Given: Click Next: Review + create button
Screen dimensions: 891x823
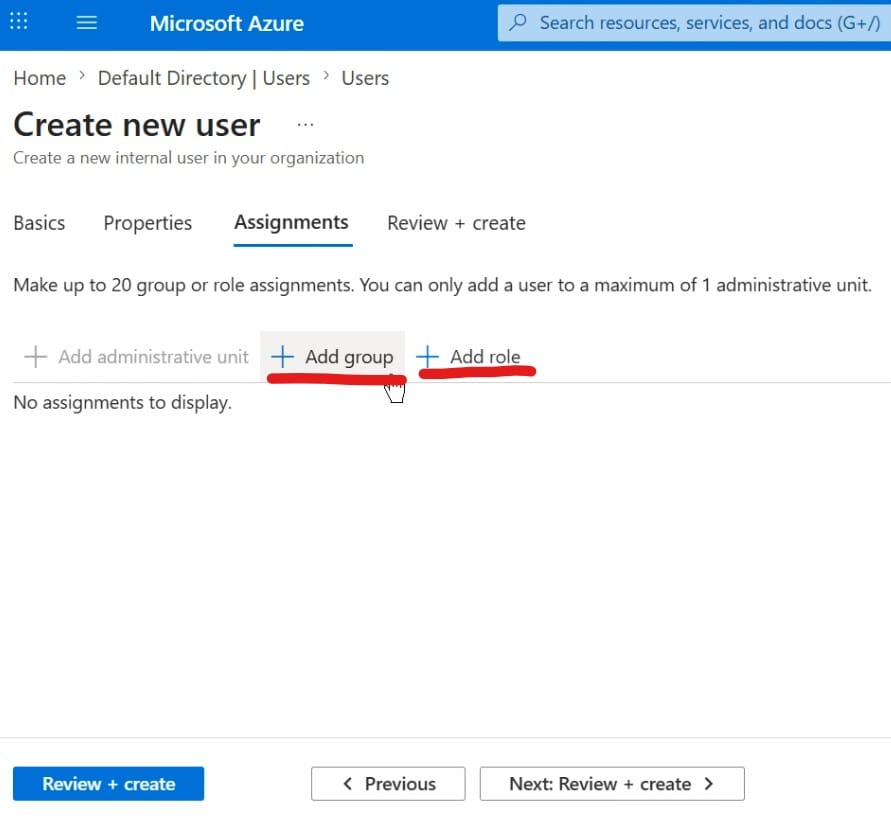Looking at the screenshot, I should [x=612, y=784].
